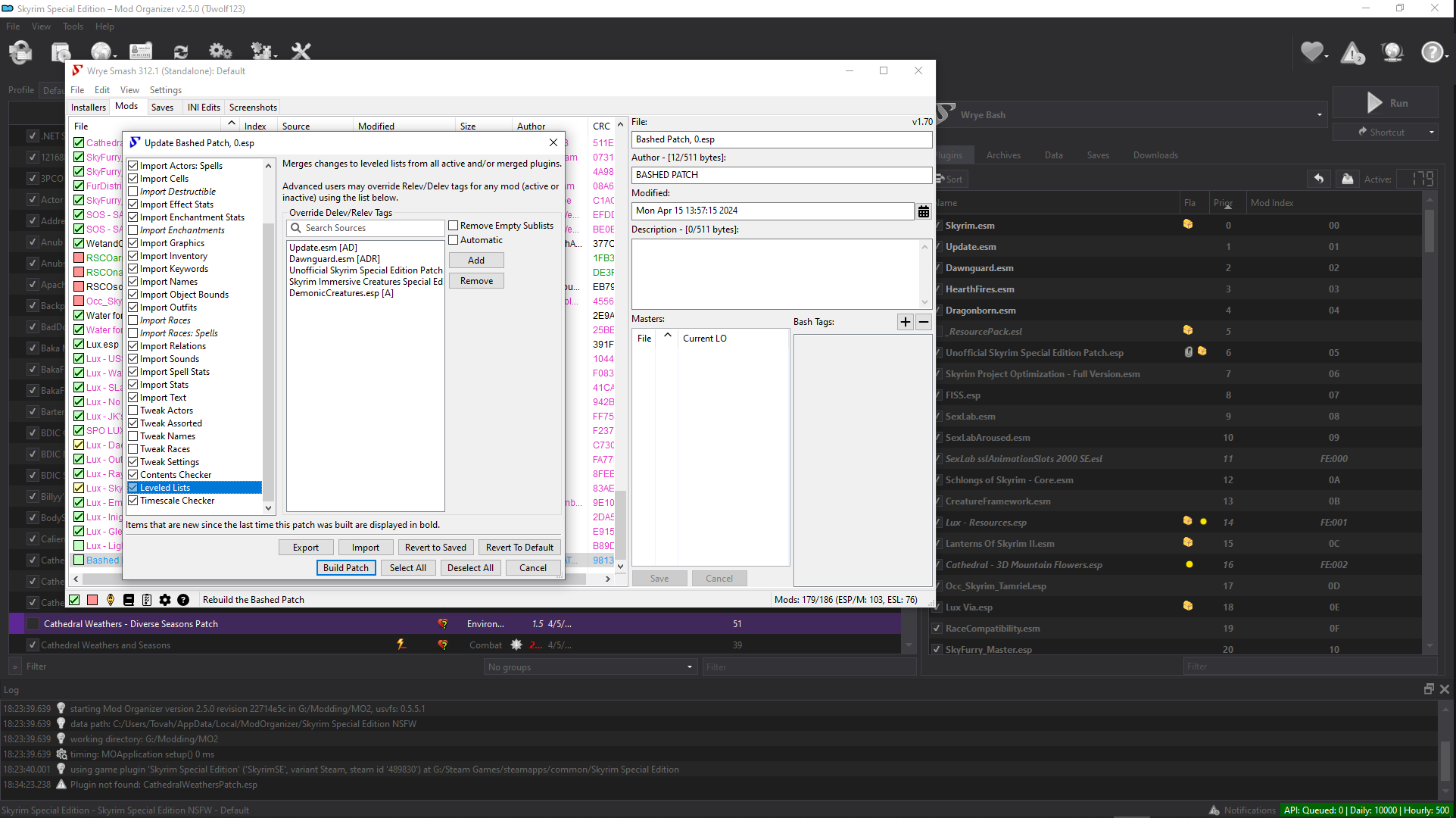Open Mod Organizer instance manager icon
Viewport: 1456px width, 818px height.
(x=20, y=52)
